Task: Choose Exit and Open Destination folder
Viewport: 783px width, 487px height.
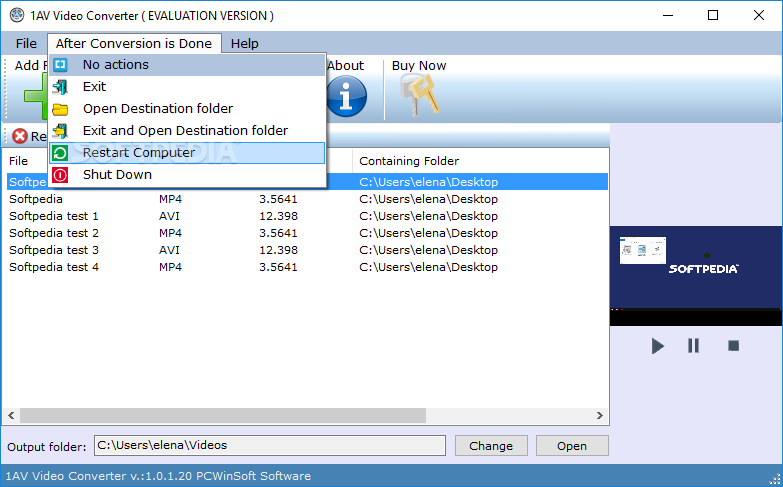Action: click(187, 131)
